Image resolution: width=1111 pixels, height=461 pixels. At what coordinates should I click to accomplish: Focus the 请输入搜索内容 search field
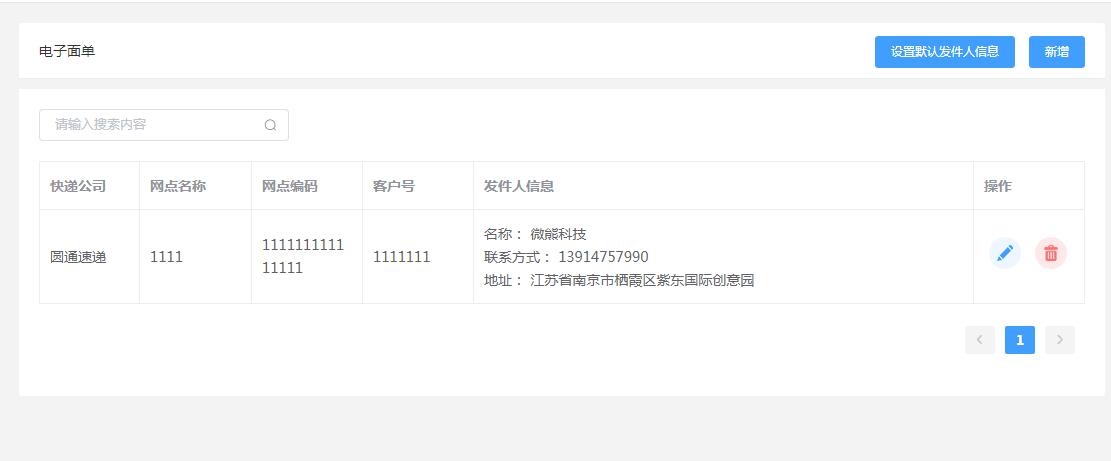(x=164, y=125)
